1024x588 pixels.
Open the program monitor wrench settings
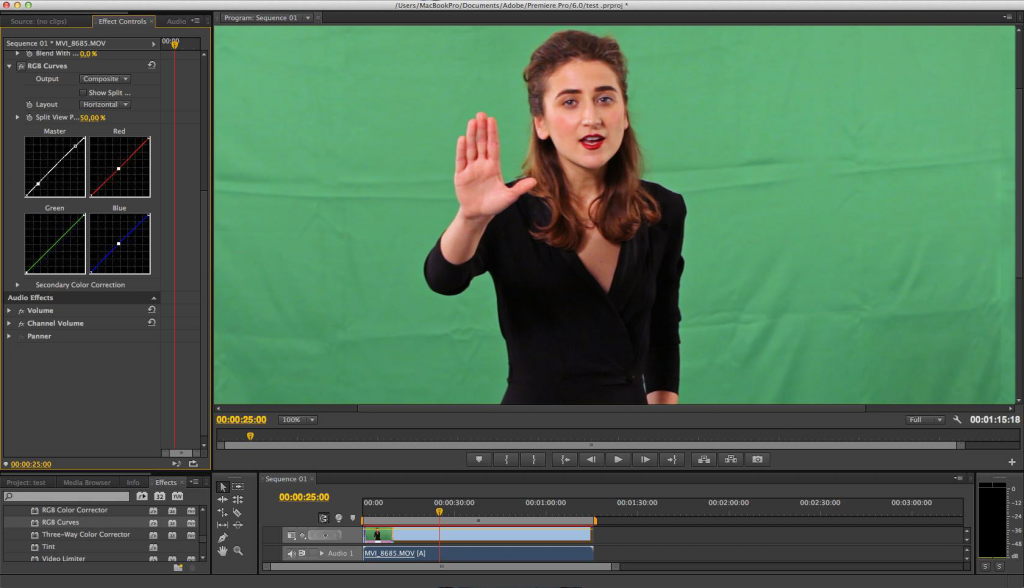(x=957, y=420)
